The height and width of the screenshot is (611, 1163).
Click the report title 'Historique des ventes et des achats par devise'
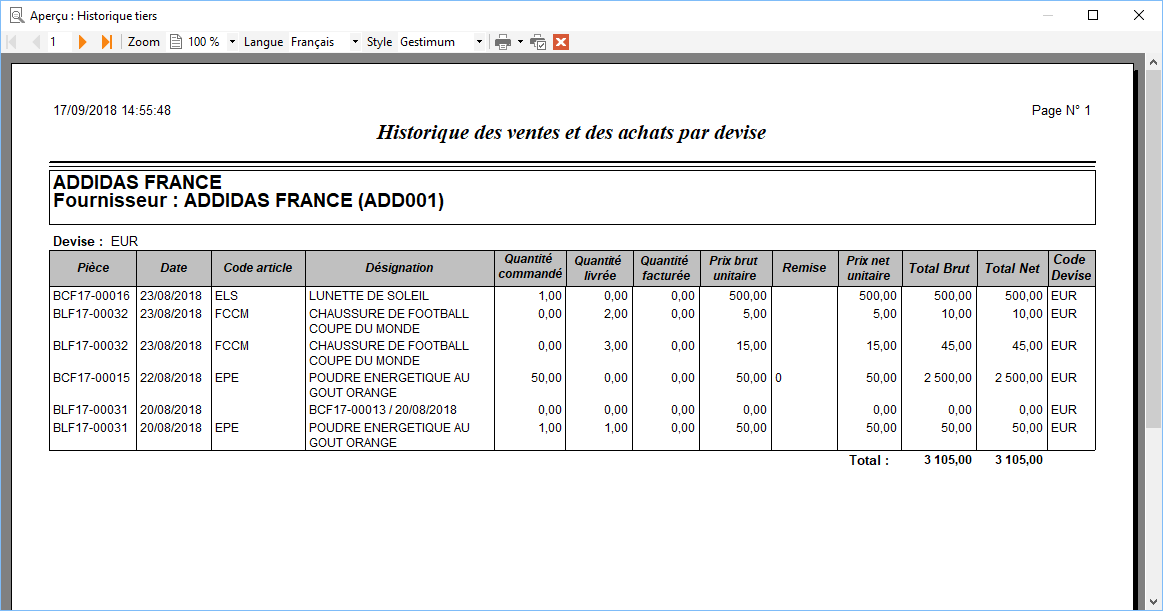[571, 133]
